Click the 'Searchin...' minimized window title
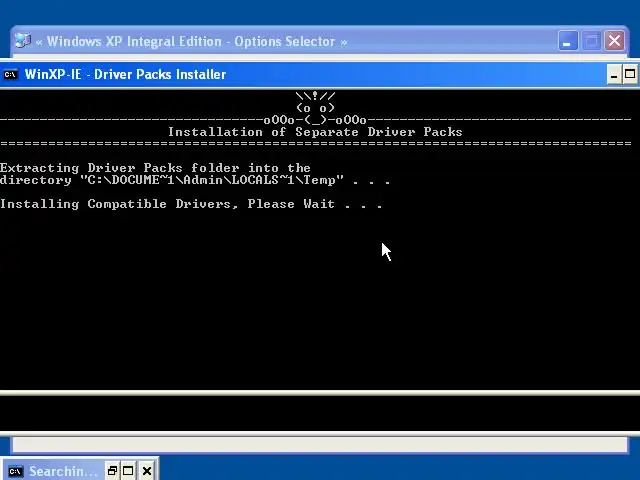 [63, 471]
